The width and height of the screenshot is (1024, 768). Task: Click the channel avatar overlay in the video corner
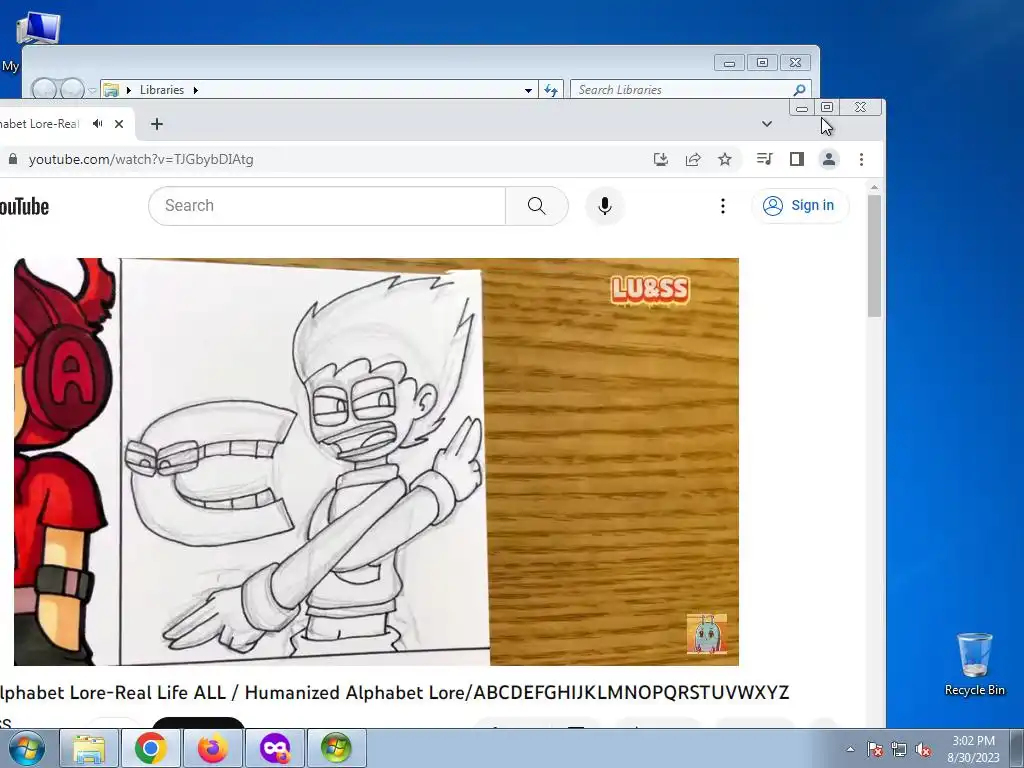click(x=707, y=633)
